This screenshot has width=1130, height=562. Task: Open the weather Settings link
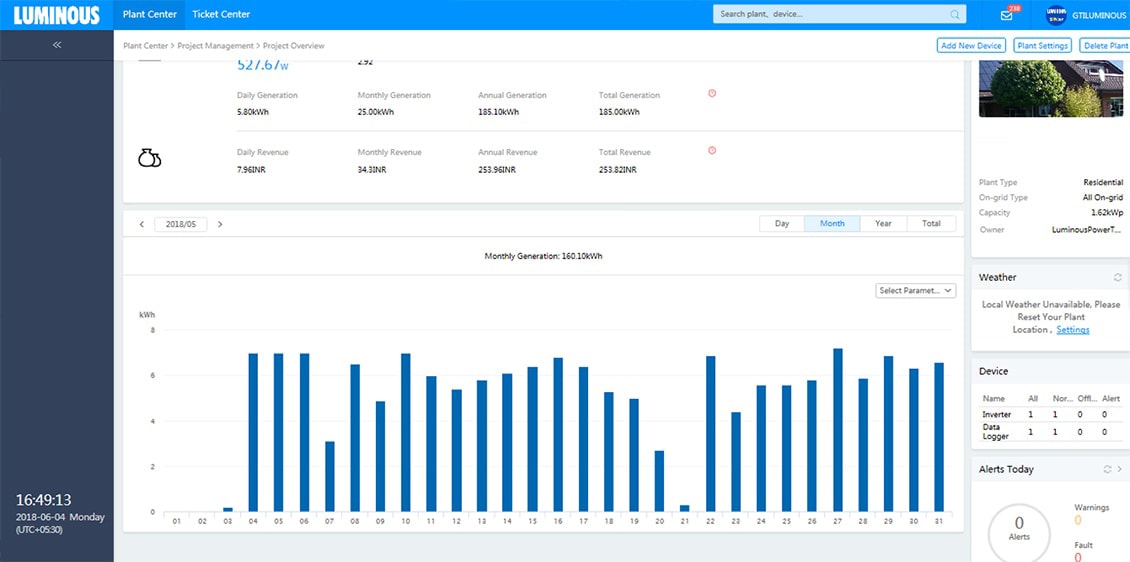click(1073, 330)
